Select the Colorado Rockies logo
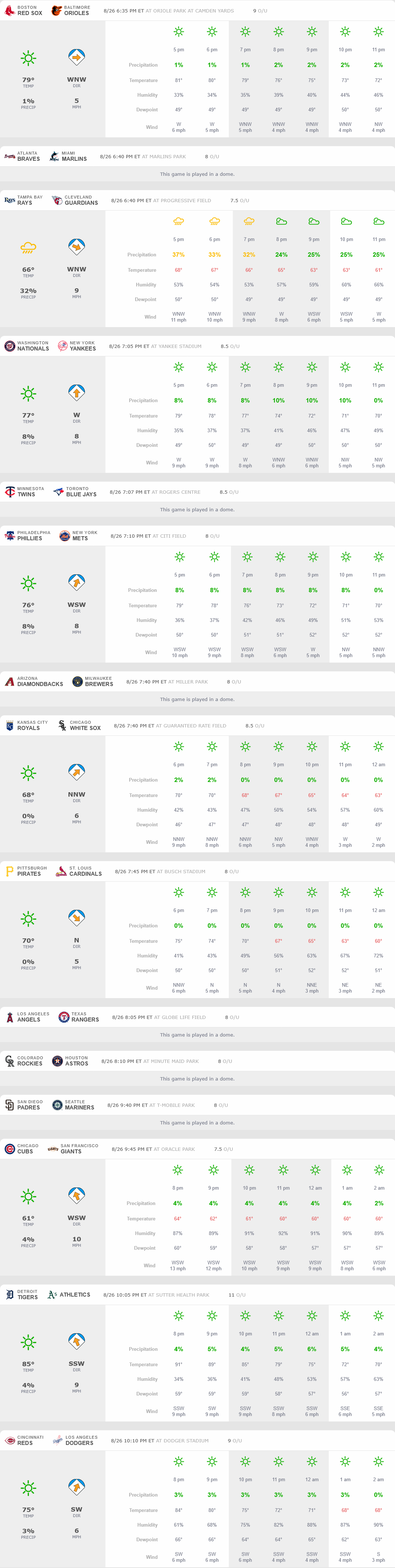Image resolution: width=395 pixels, height=1568 pixels. point(10,1061)
